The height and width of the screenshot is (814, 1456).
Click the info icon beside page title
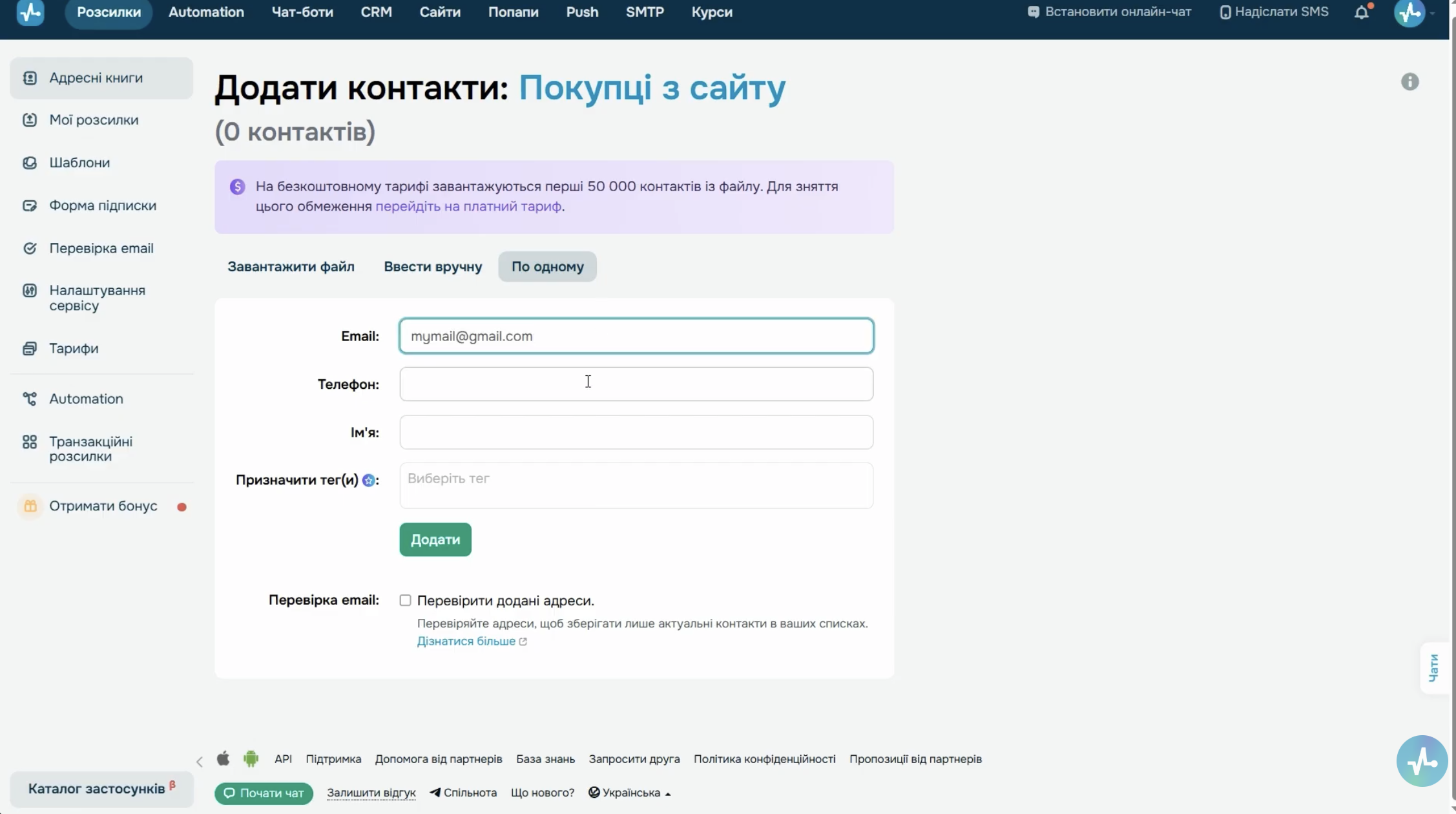[1409, 82]
